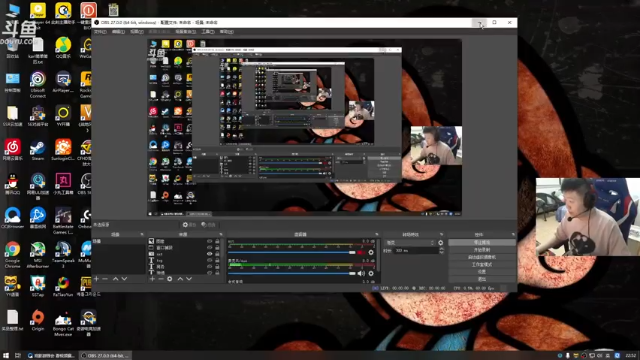Toggle visibility eye for 图像 source

210,241
